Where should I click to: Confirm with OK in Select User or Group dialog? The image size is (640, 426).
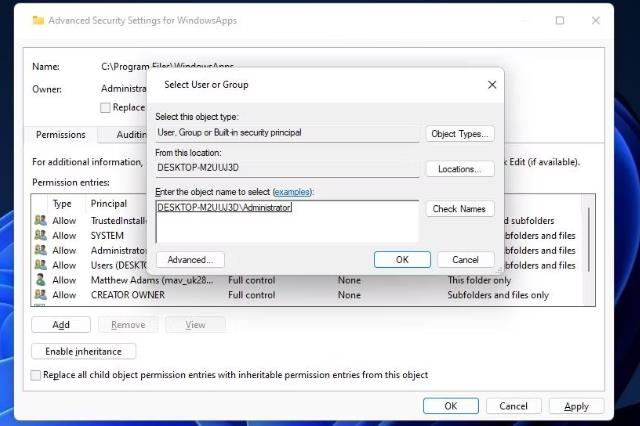402,260
